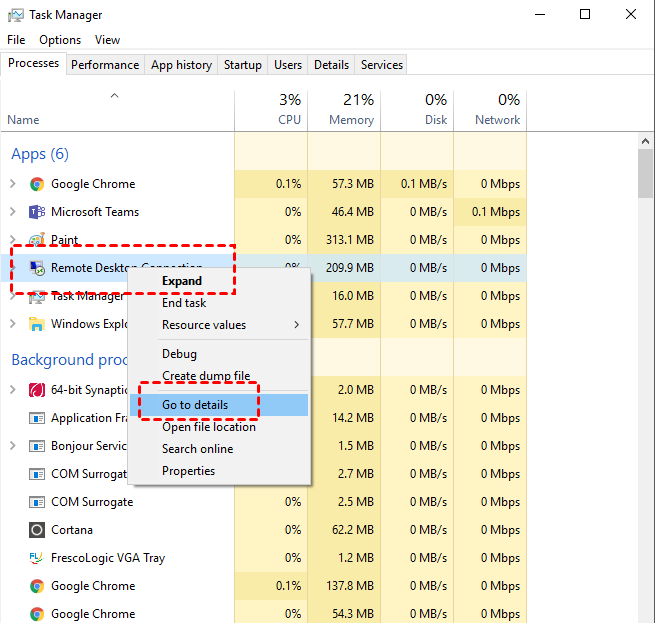Viewport: 655px width, 623px height.
Task: Click the Paint app icon
Action: [x=37, y=240]
